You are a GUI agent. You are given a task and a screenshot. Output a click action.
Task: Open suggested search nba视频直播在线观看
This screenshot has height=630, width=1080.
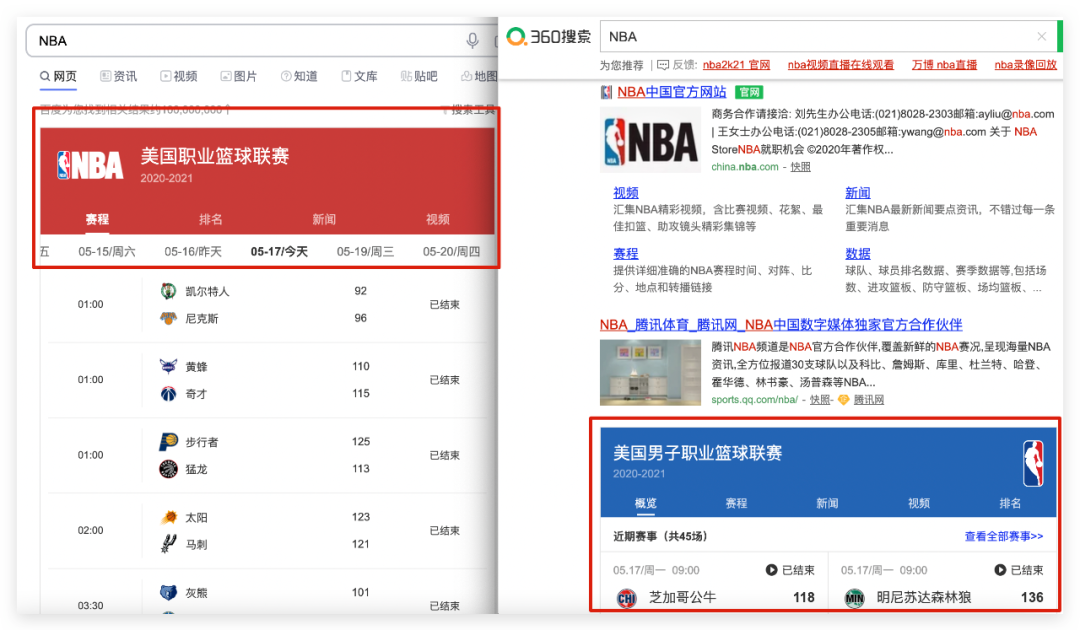(841, 65)
